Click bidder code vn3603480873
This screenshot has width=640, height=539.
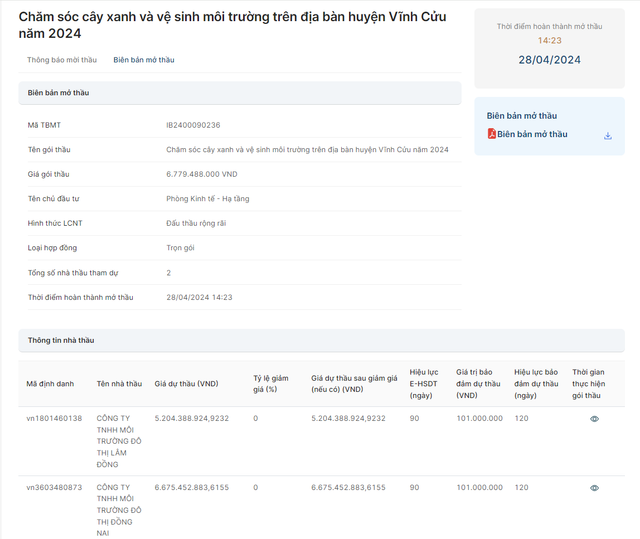tap(54, 487)
